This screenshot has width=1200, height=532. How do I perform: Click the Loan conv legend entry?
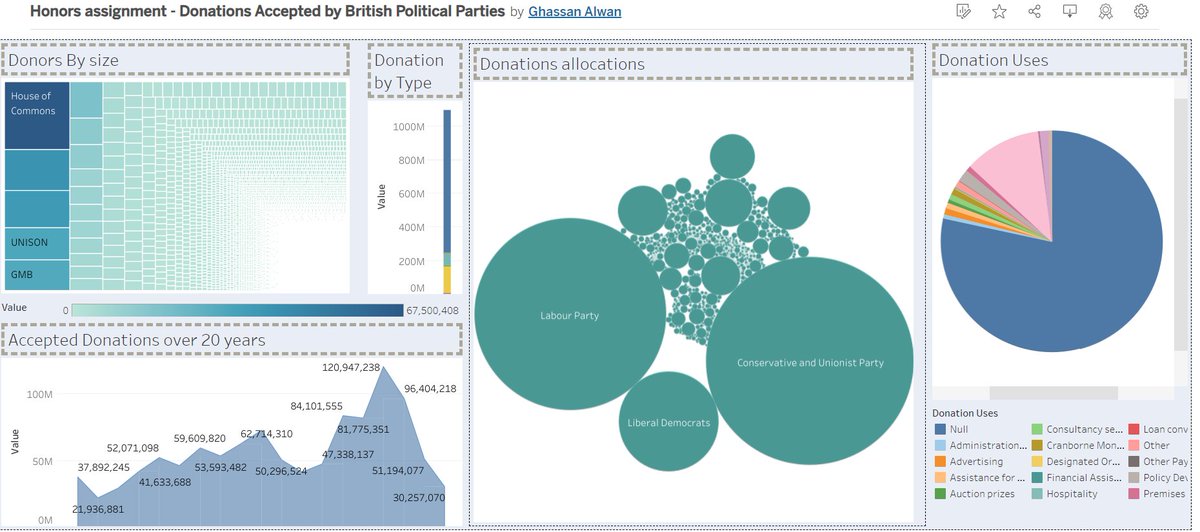coord(1158,429)
